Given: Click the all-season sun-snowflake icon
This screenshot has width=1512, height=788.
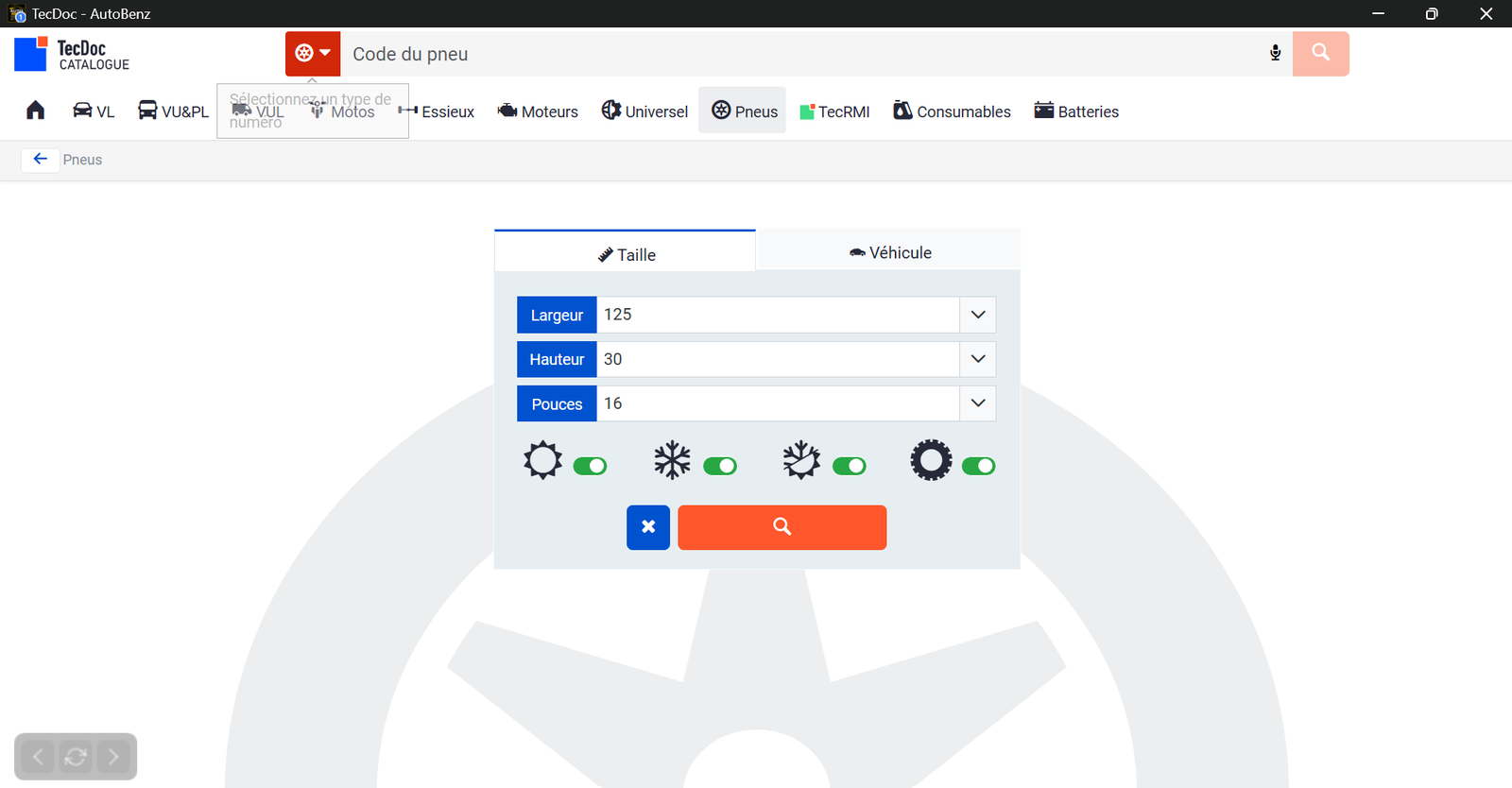Looking at the screenshot, I should tap(801, 460).
